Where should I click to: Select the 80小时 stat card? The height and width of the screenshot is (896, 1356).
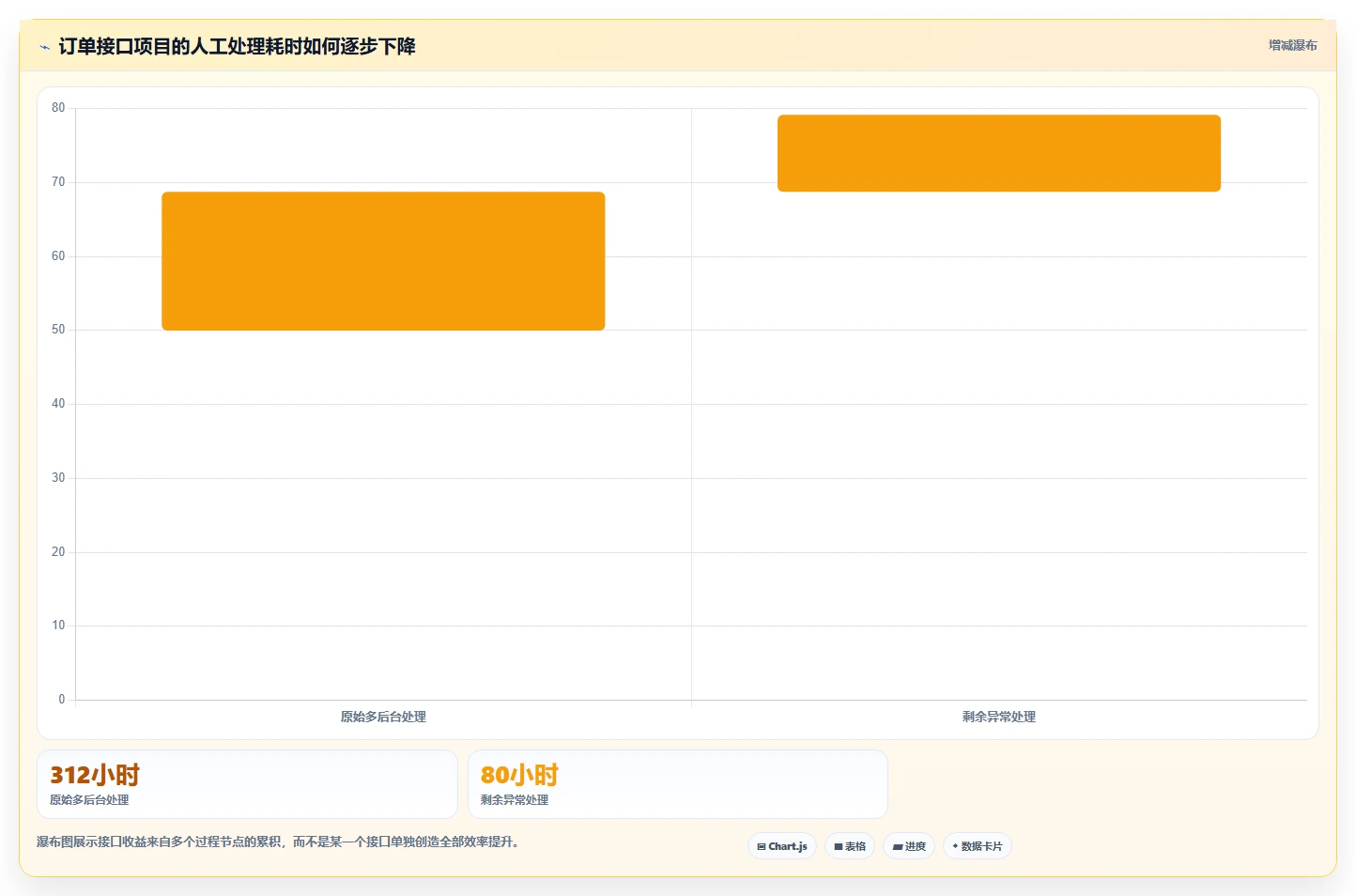click(677, 784)
